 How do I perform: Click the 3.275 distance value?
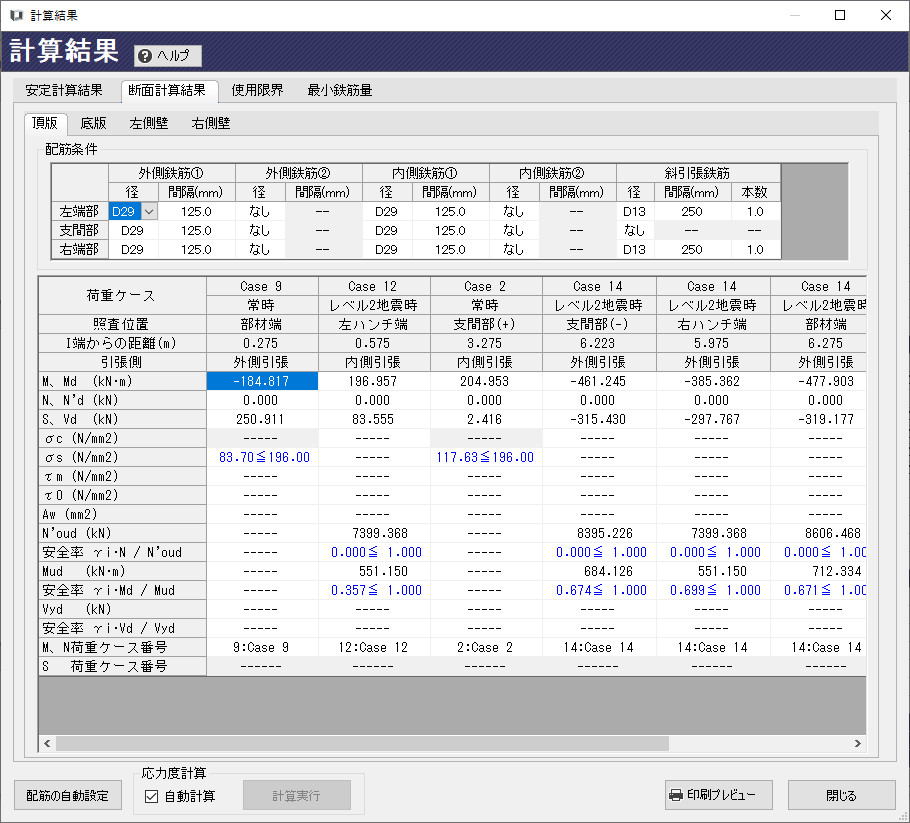click(x=485, y=343)
